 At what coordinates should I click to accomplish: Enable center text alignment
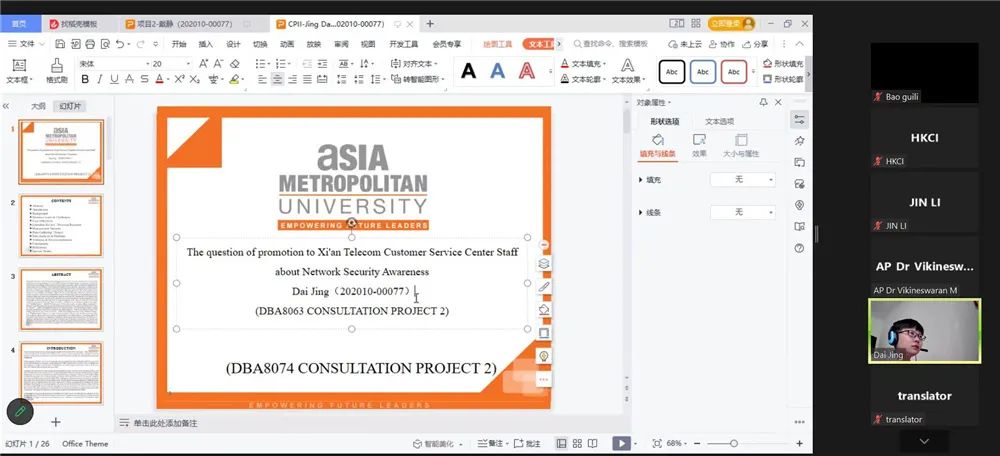(277, 79)
